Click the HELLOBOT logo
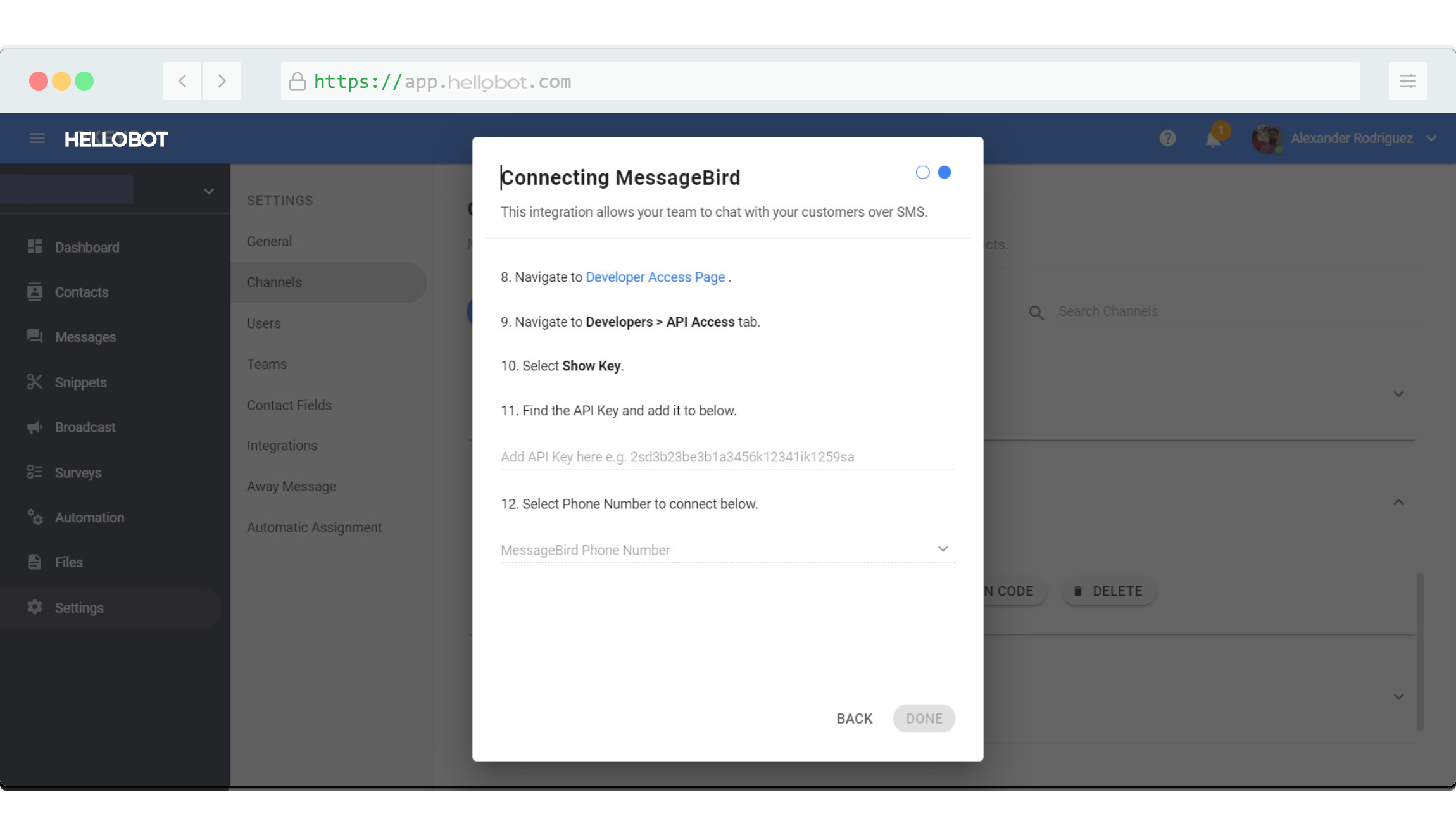Viewport: 1456px width, 835px height. coord(116,139)
